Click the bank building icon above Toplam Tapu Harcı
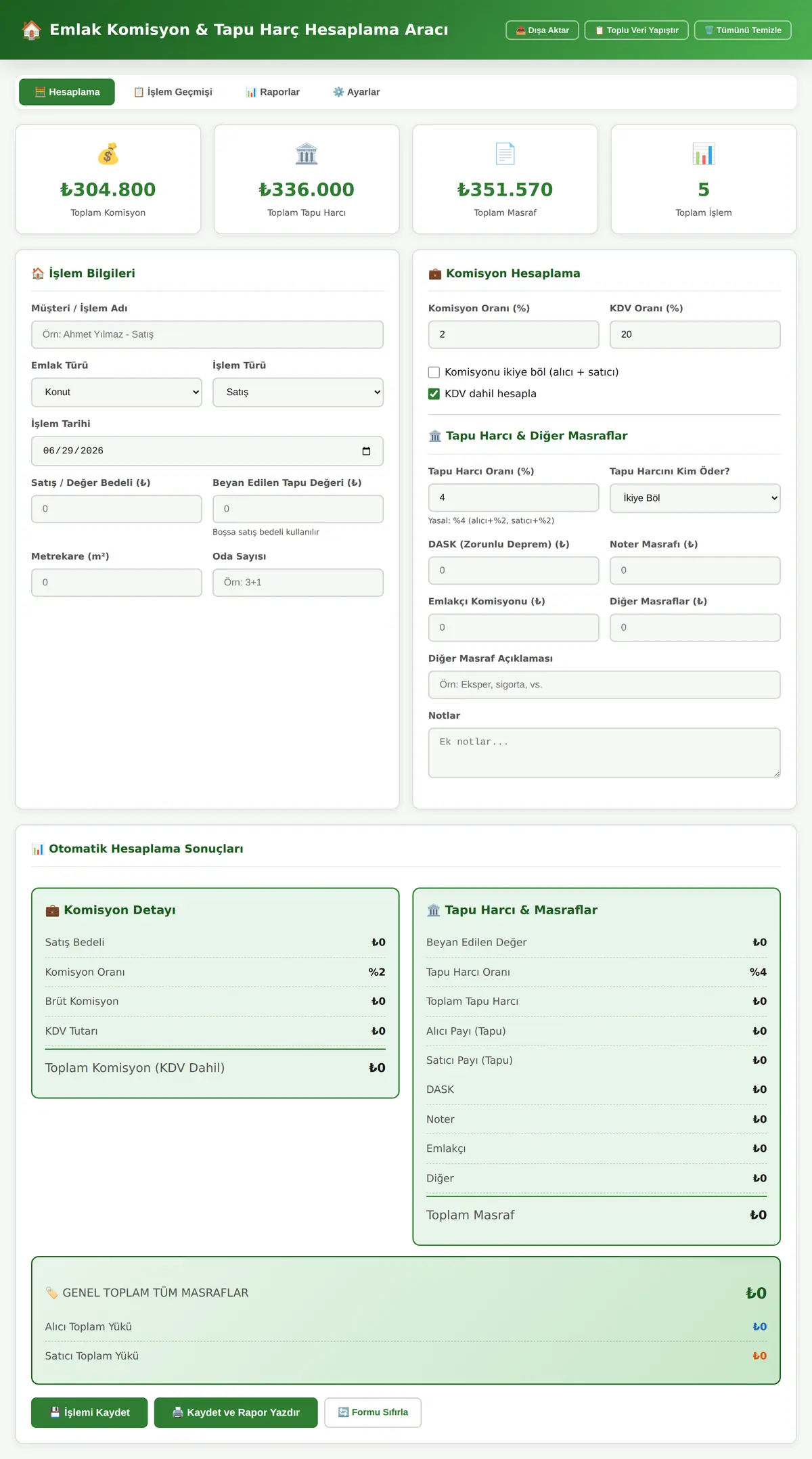The image size is (812, 1459). coord(307,154)
